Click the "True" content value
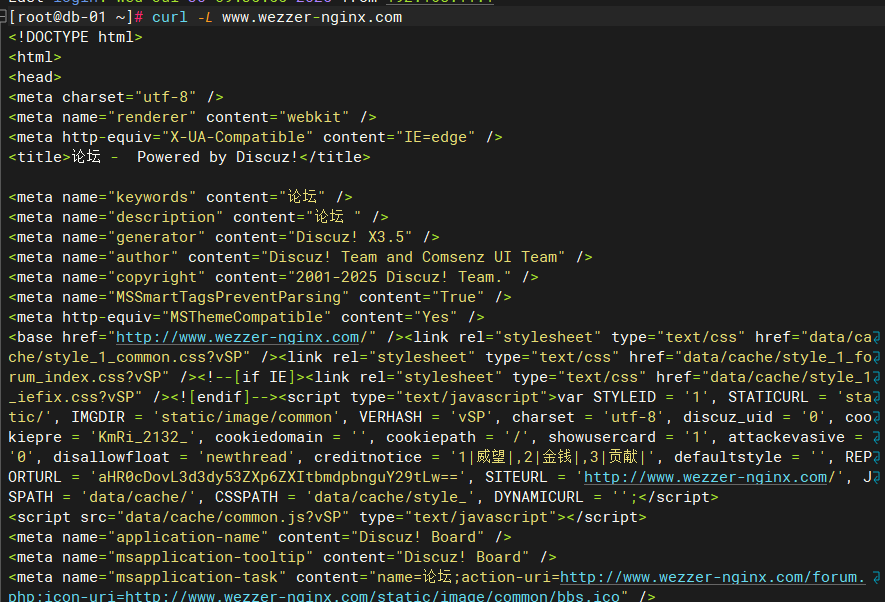The width and height of the screenshot is (885, 602). (458, 297)
